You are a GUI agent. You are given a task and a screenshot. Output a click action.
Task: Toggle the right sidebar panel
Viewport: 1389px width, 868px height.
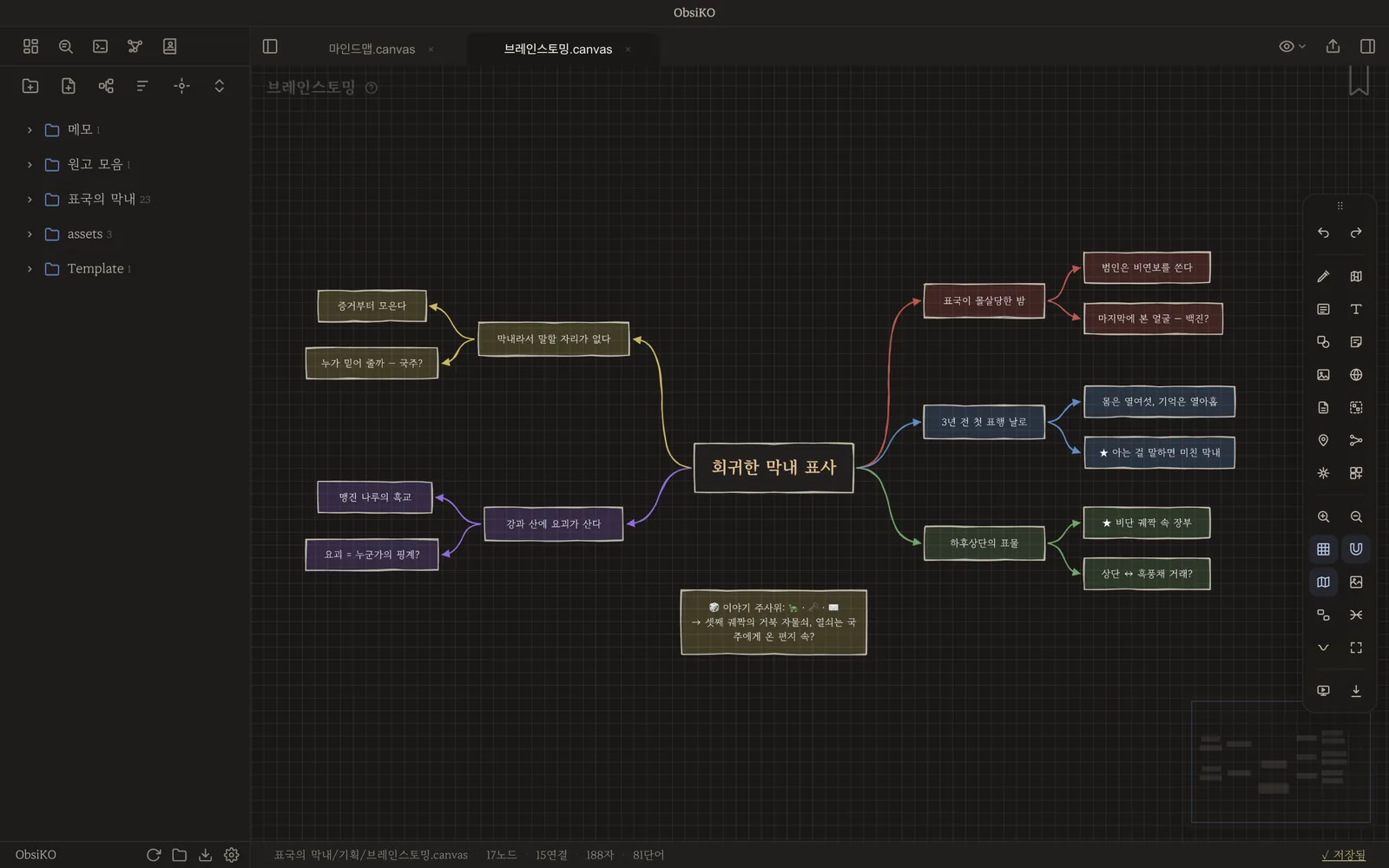(x=1367, y=46)
